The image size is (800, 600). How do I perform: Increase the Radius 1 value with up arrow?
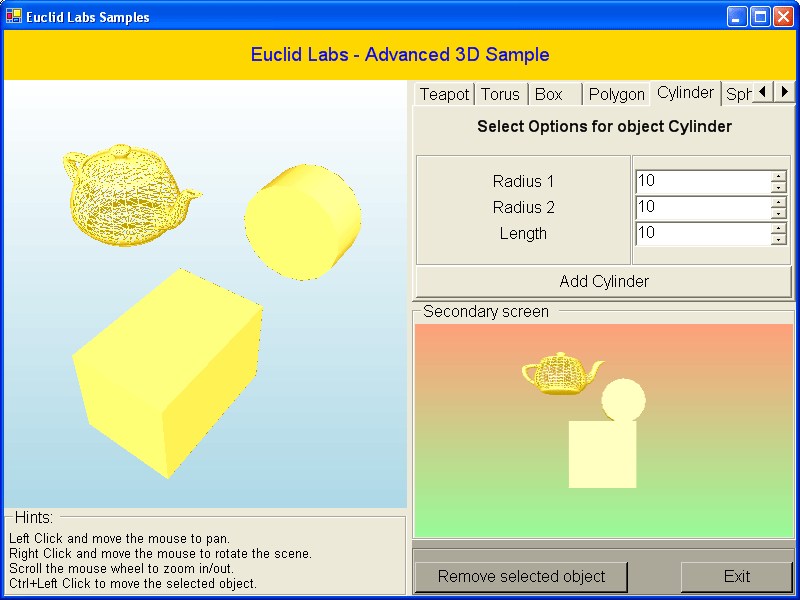(x=778, y=177)
